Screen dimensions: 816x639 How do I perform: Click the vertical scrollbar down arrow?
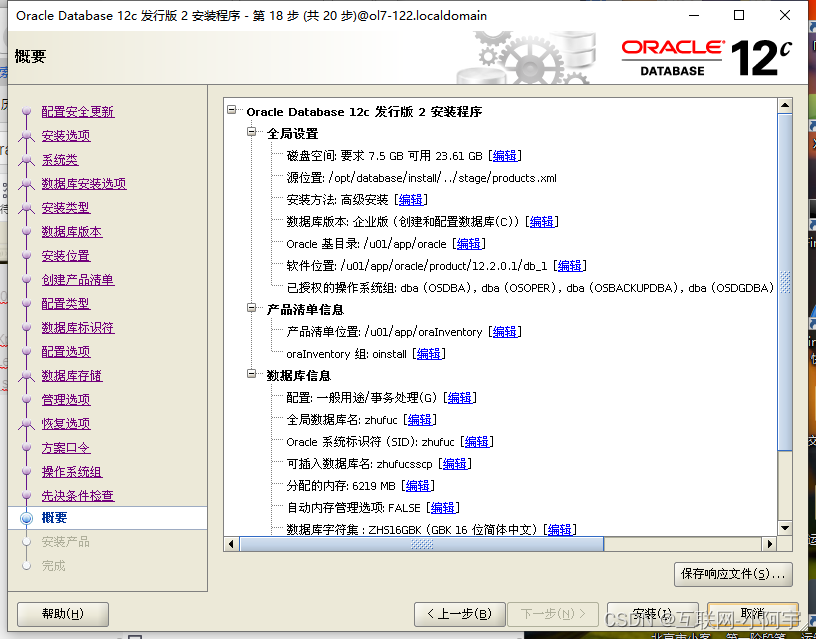click(x=785, y=528)
